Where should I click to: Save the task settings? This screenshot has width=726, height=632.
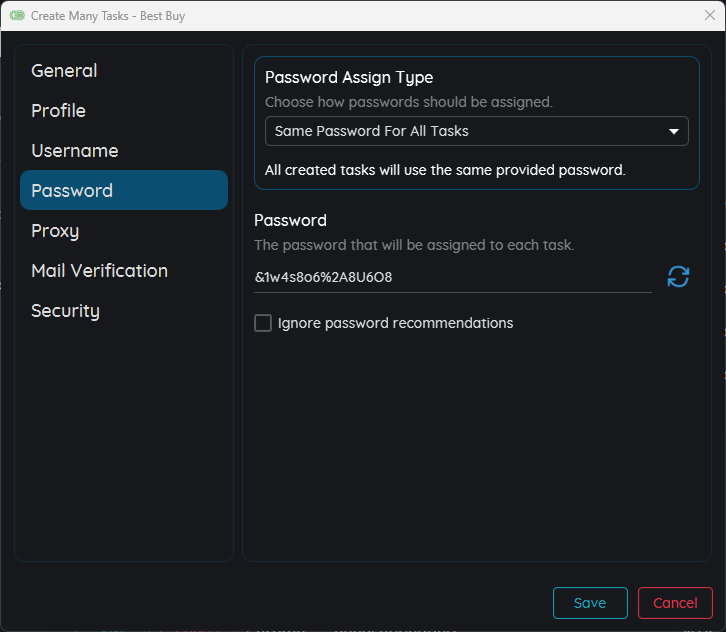(x=590, y=603)
